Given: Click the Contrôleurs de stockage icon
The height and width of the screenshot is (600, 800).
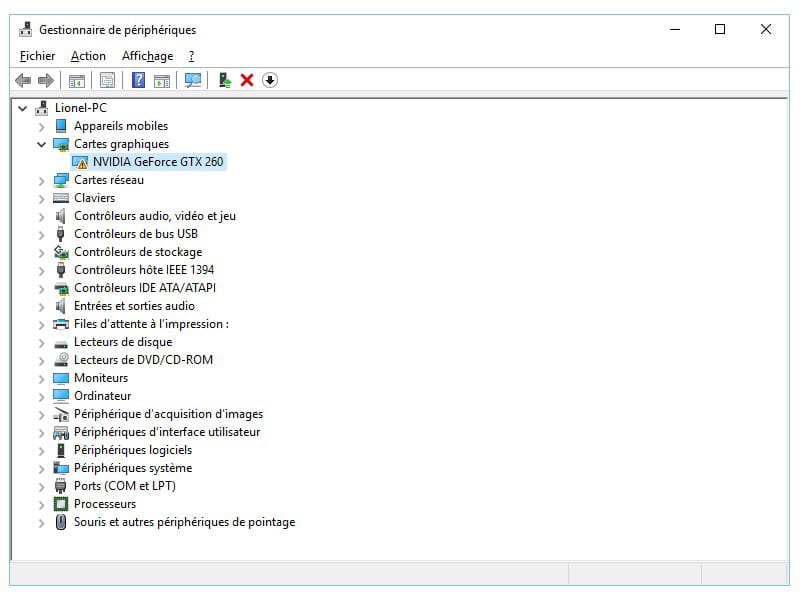Looking at the screenshot, I should pyautogui.click(x=61, y=252).
